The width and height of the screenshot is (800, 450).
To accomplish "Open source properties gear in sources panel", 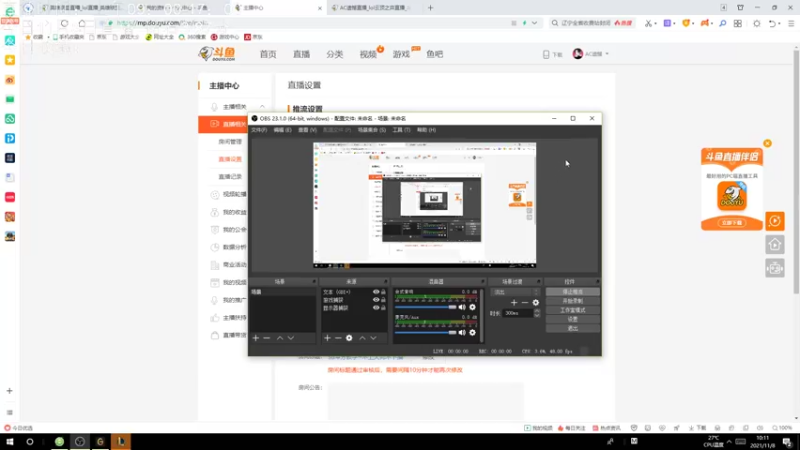I will tap(349, 338).
